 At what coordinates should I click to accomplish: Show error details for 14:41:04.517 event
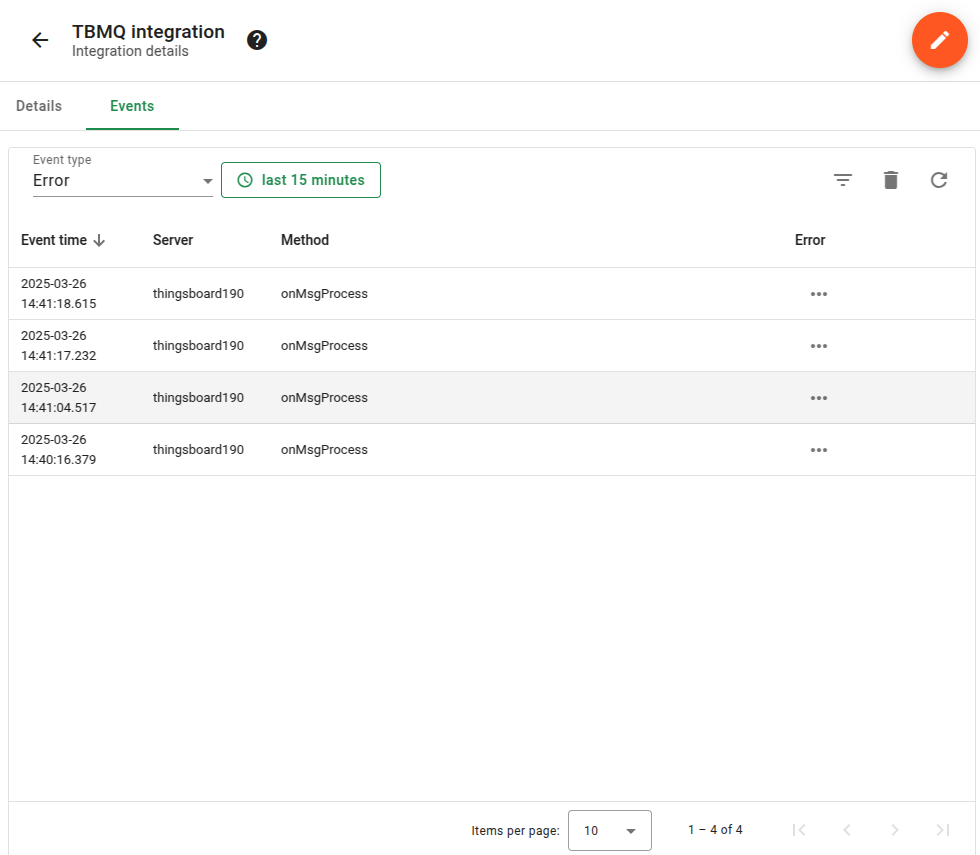[818, 398]
